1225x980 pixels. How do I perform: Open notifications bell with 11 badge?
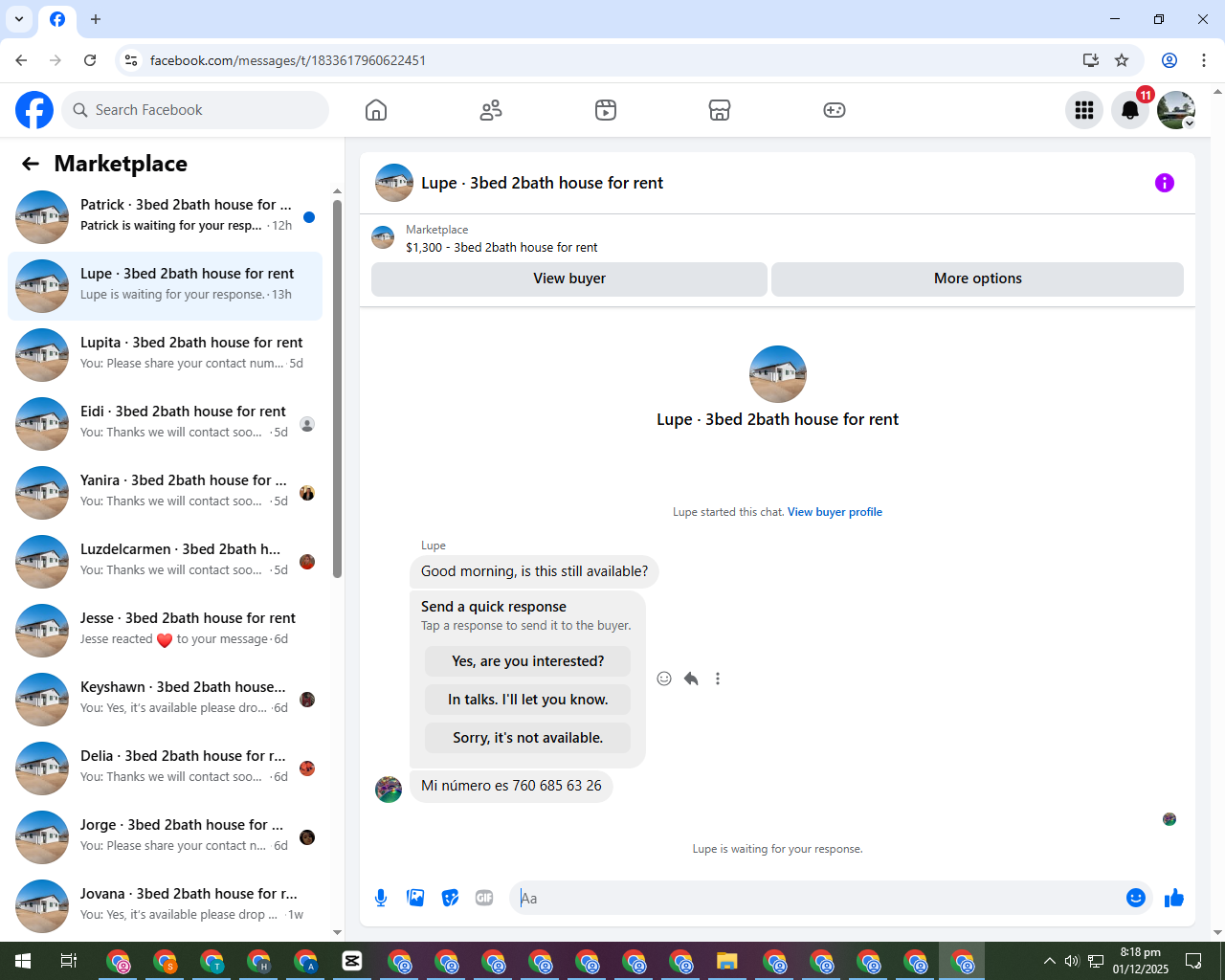click(x=1130, y=110)
